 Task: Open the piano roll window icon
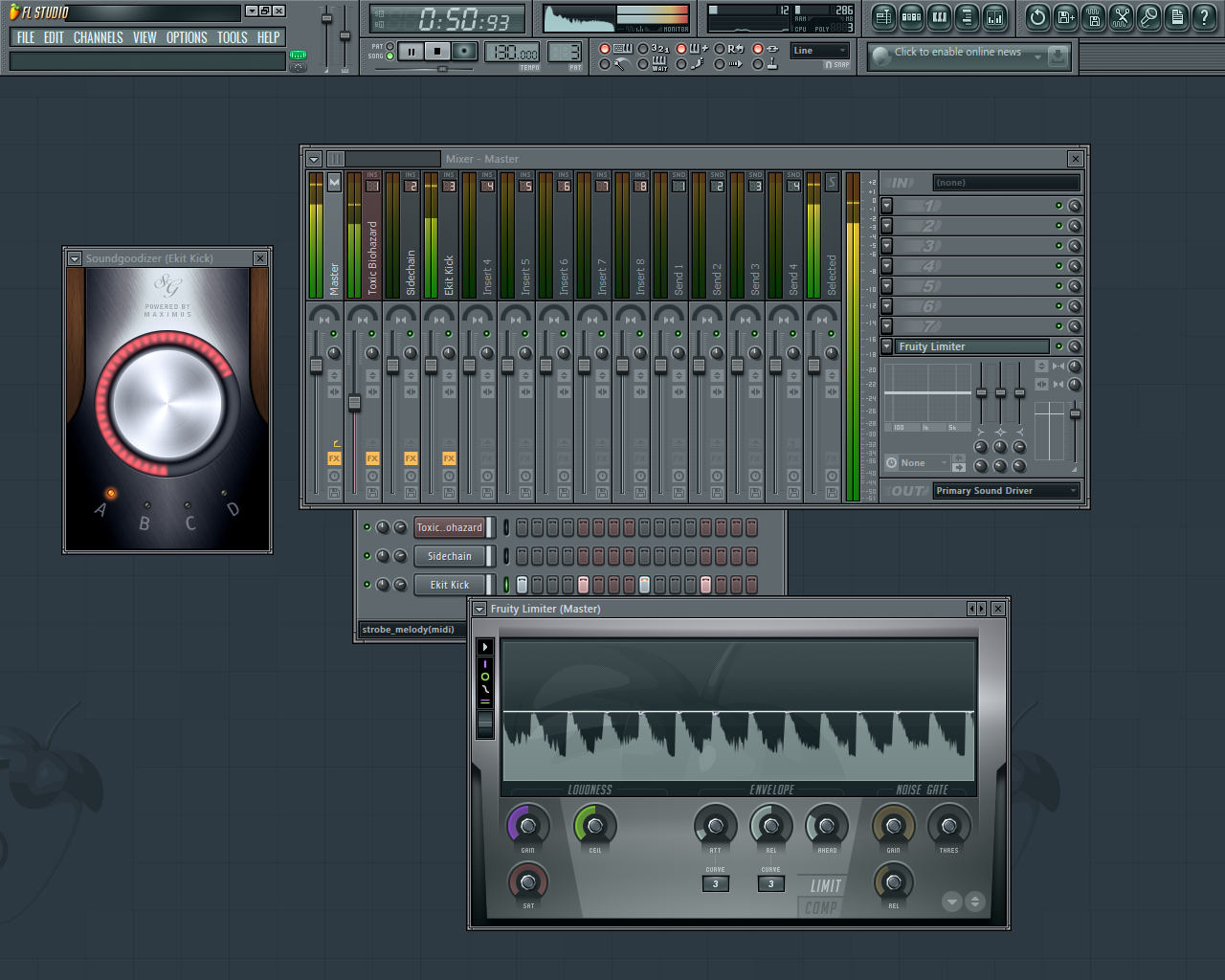[x=939, y=17]
